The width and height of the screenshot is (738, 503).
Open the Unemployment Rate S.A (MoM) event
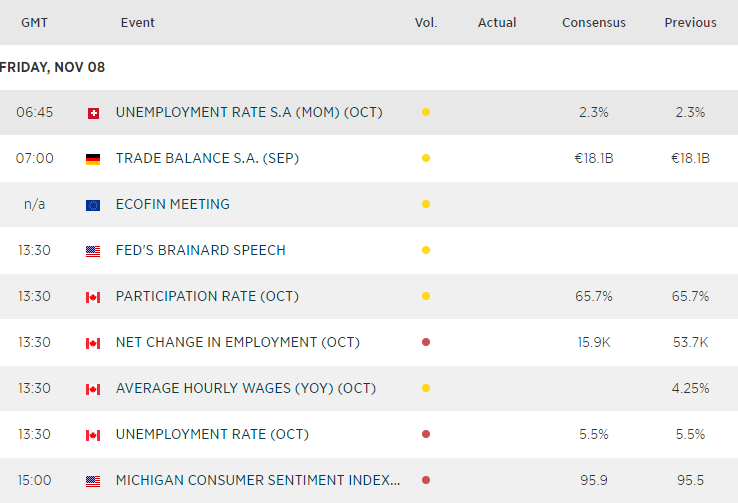[x=249, y=112]
